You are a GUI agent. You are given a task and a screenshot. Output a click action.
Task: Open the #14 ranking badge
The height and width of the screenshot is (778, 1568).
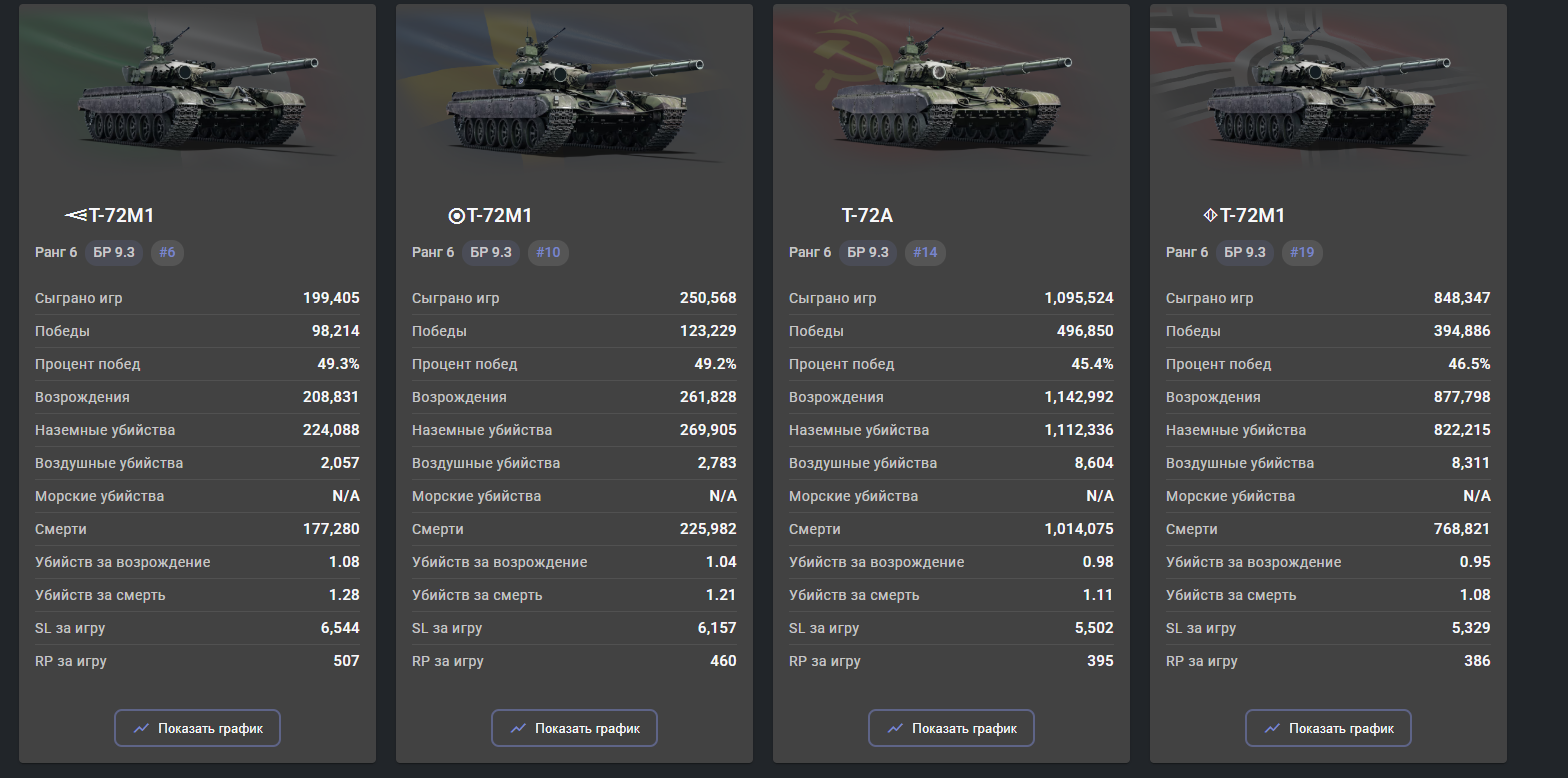925,252
